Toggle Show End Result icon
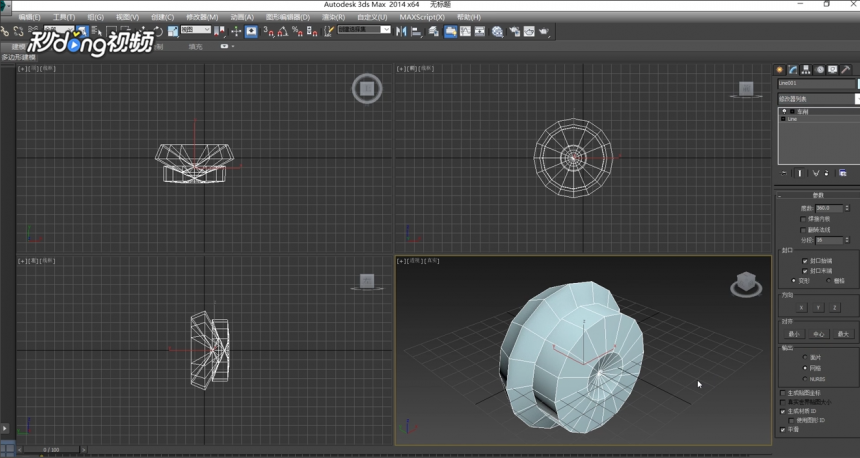This screenshot has height=458, width=860. [x=800, y=173]
